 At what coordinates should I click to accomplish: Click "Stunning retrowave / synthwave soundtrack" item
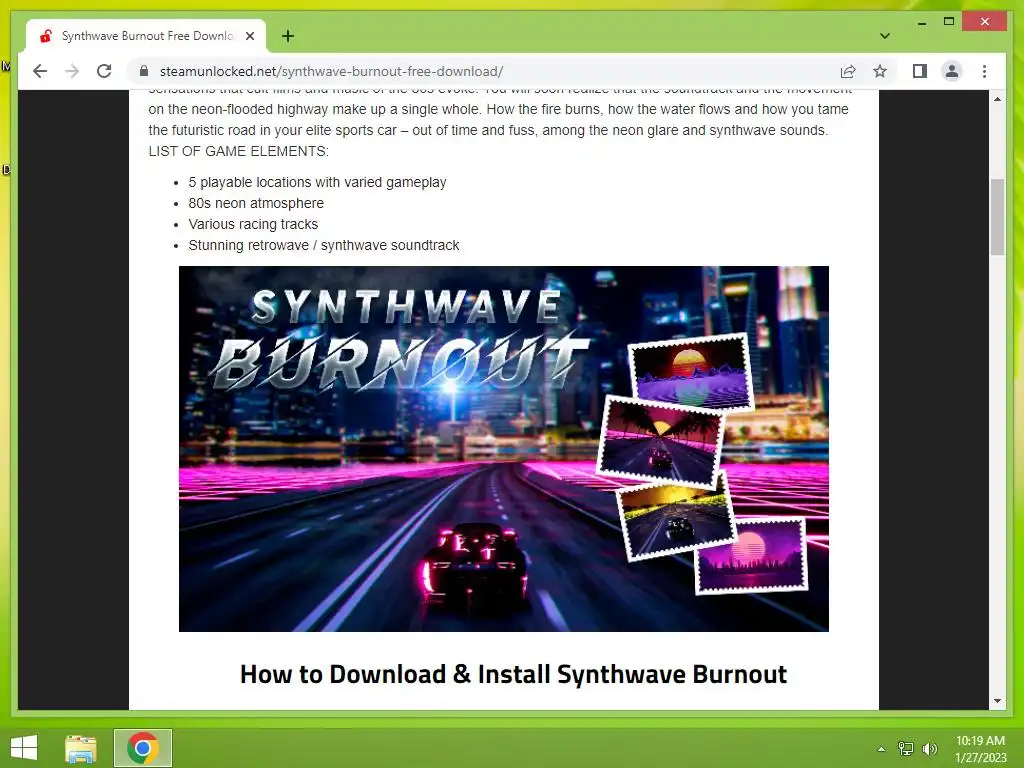[324, 245]
